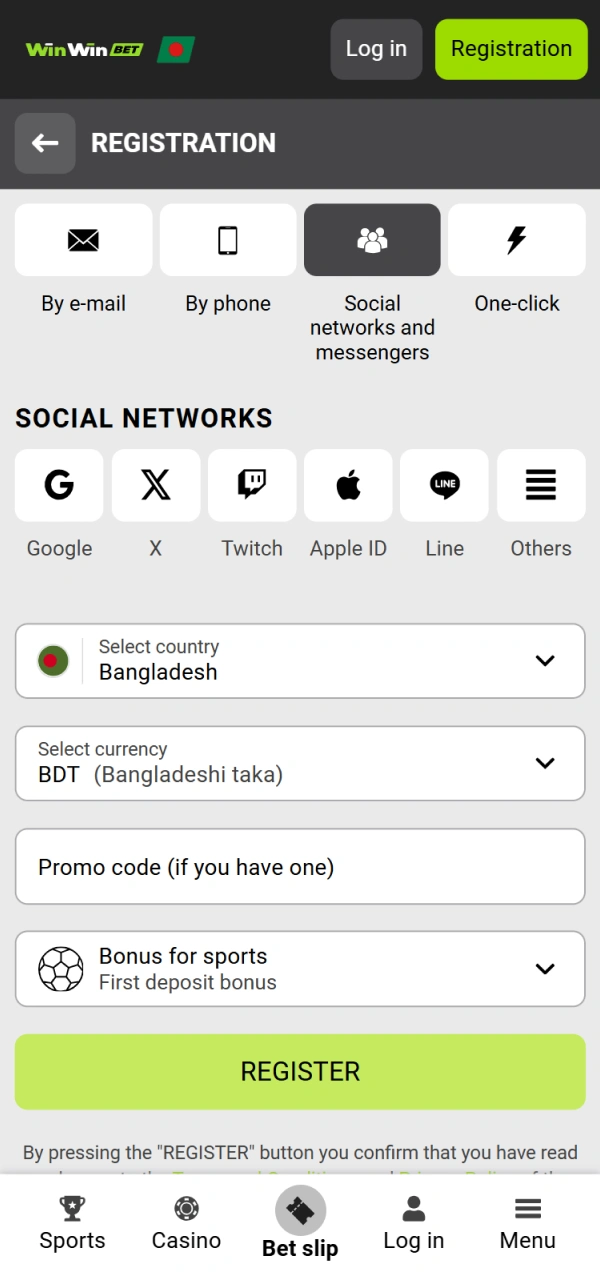Tap the Casino icon in the navigation bar
Screen dimensions: 600x1280
[x=186, y=1222]
